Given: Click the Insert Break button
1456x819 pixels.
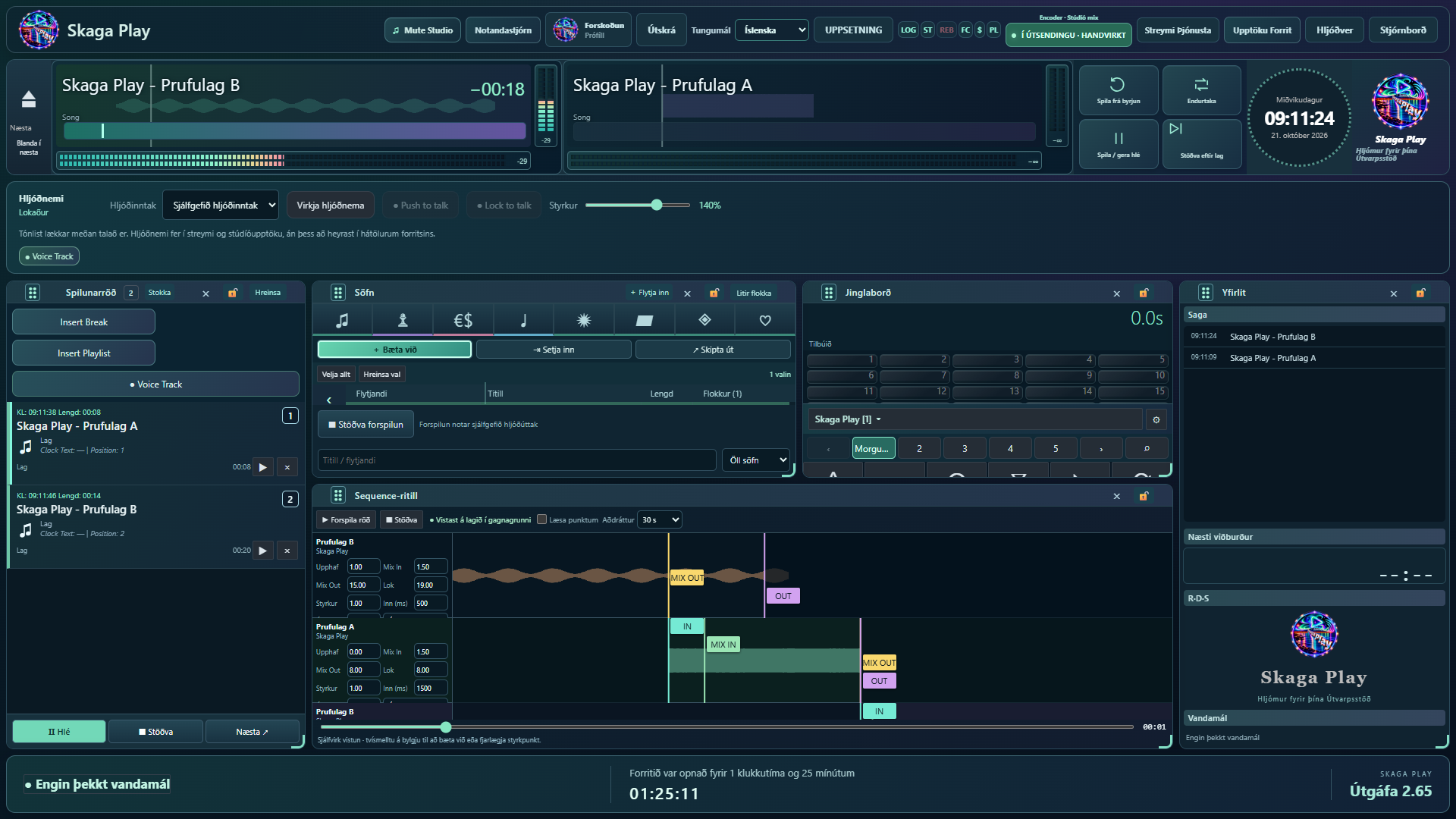Looking at the screenshot, I should point(83,322).
